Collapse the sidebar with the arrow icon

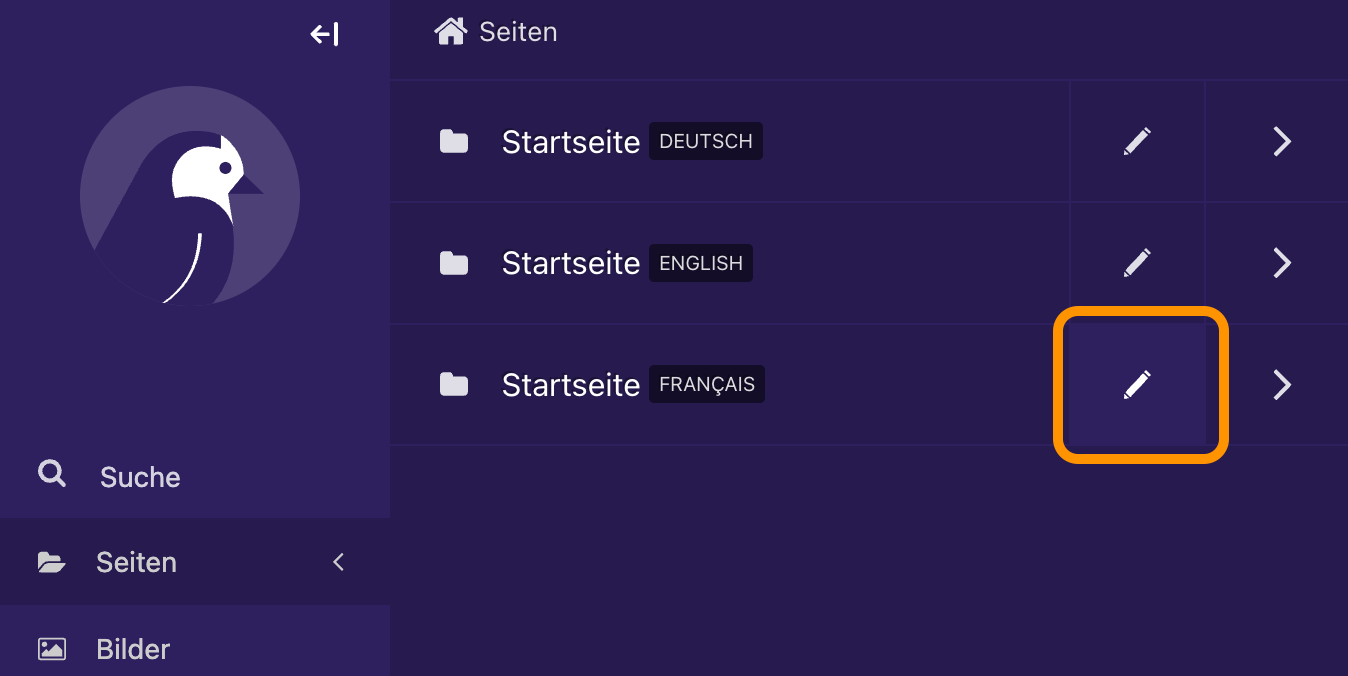324,34
